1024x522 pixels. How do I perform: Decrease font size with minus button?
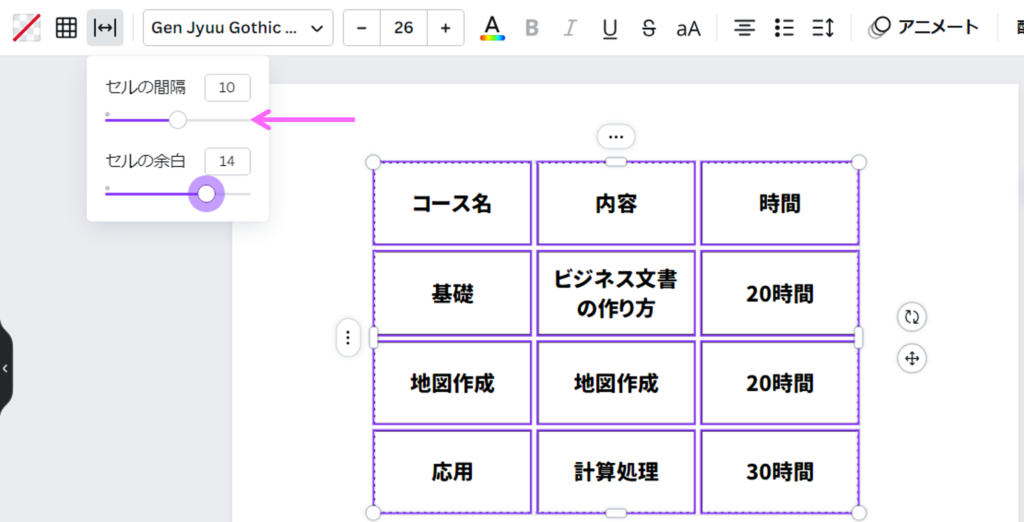362,28
